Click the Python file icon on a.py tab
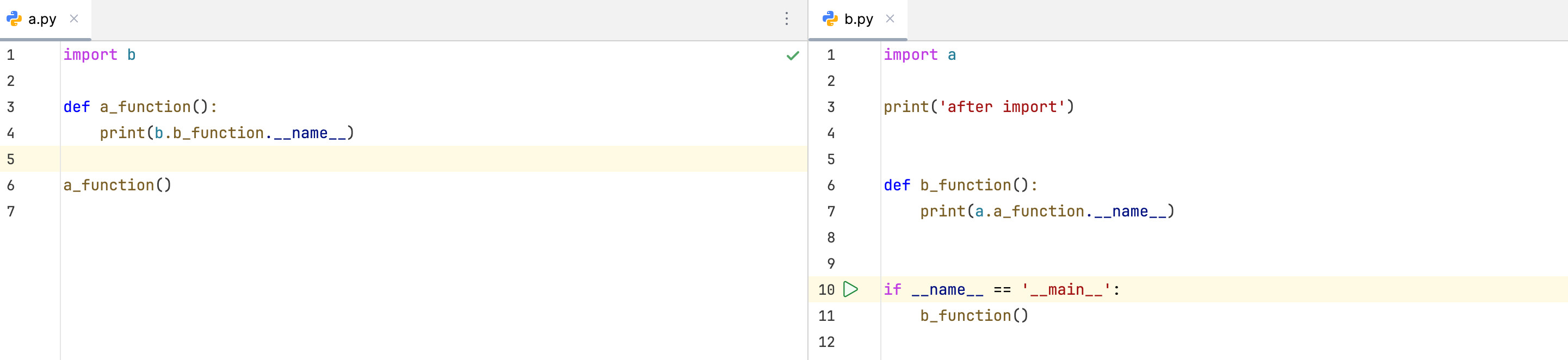1568x360 pixels. [14, 19]
